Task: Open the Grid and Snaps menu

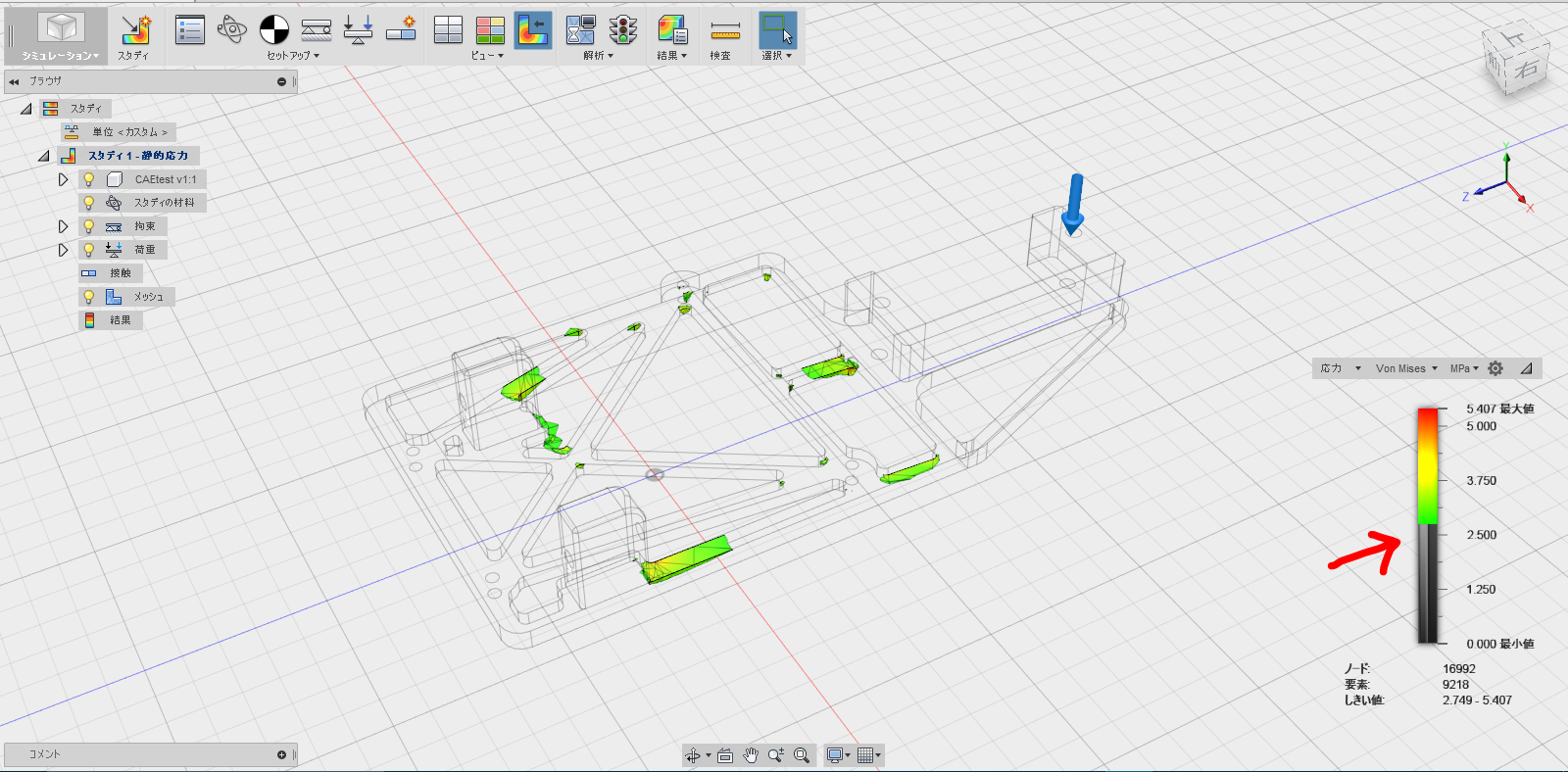Action: click(869, 755)
